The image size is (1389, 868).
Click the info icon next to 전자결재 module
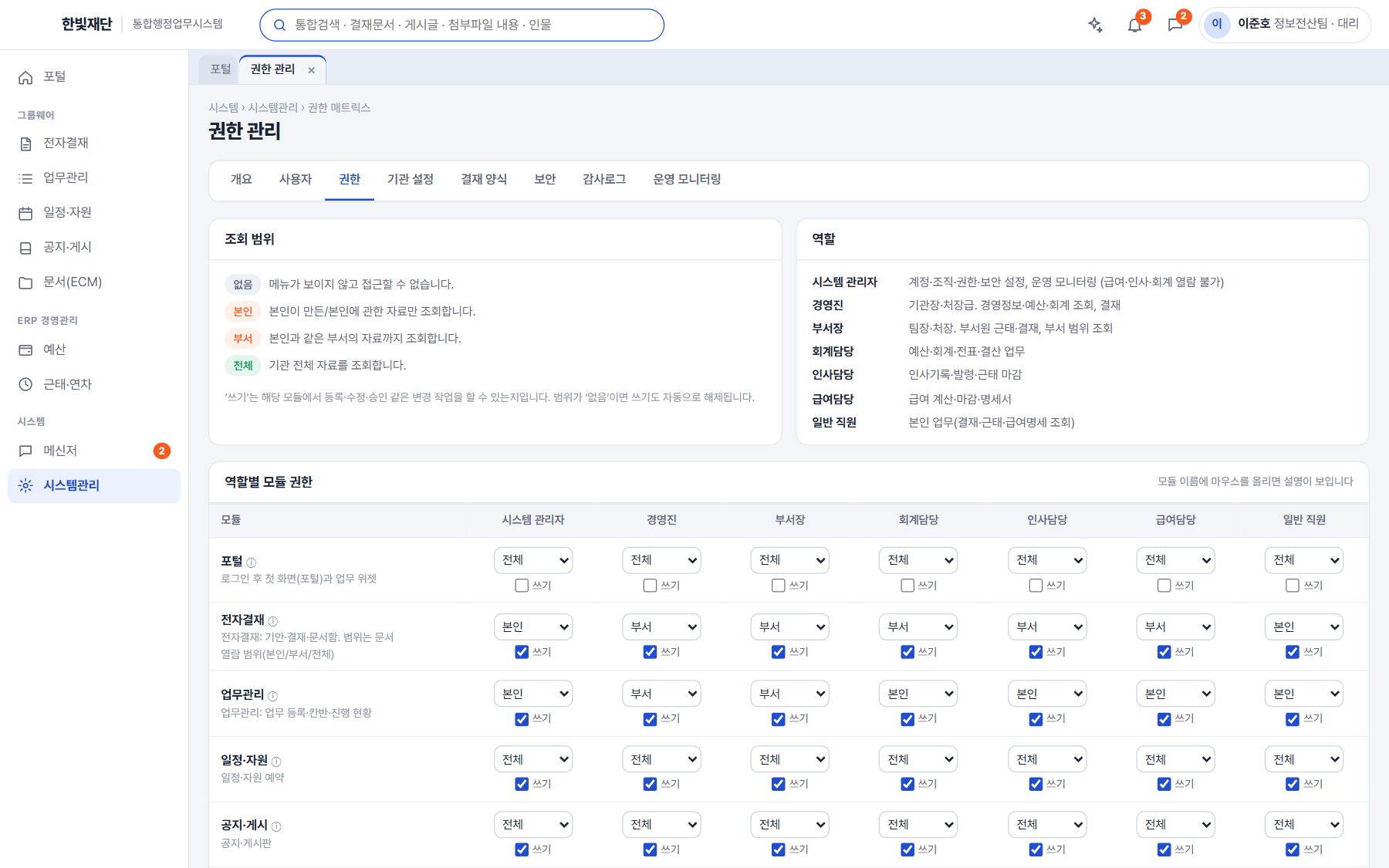(x=272, y=621)
